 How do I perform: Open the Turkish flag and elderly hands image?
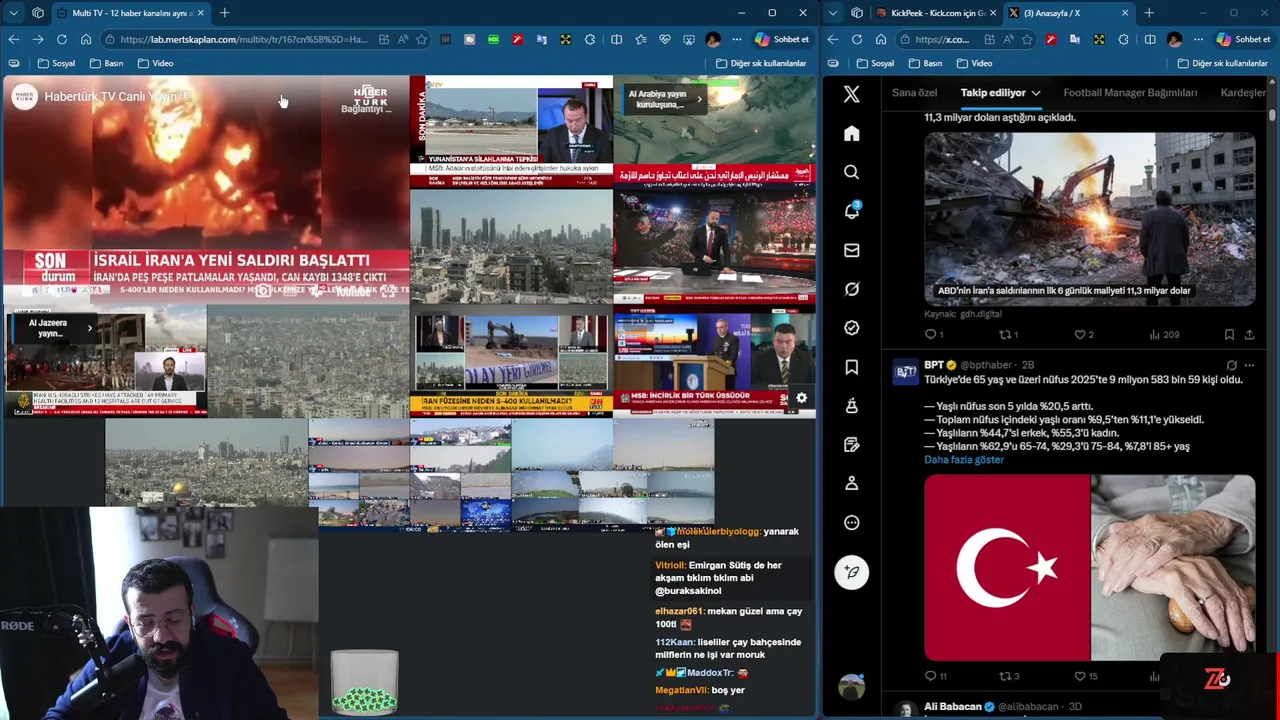pos(1089,568)
